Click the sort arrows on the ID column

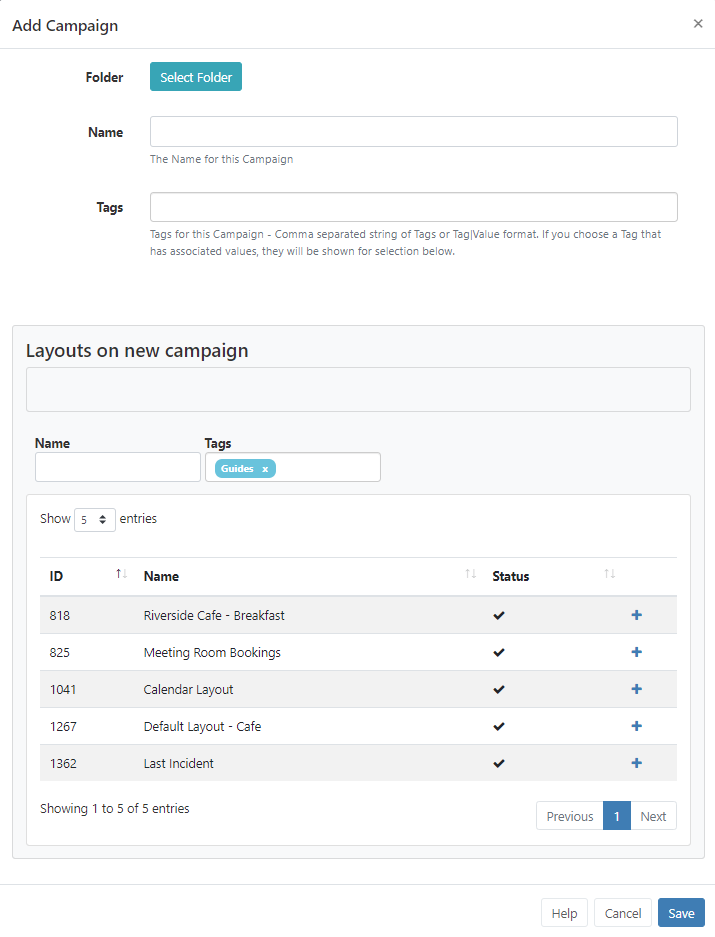click(x=119, y=572)
